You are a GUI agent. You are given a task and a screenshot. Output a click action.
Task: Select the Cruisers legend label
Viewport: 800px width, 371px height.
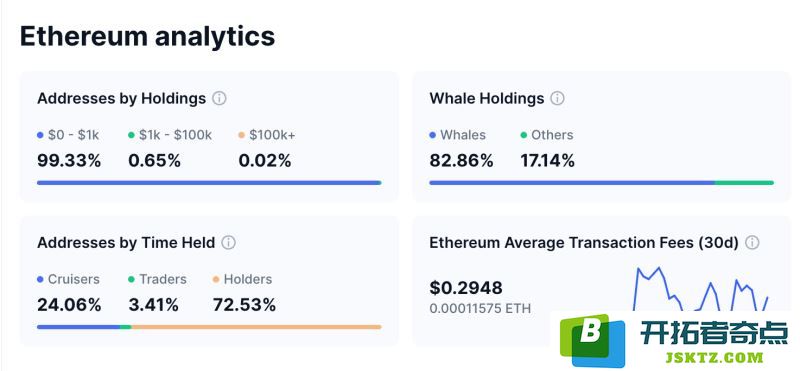(x=73, y=280)
